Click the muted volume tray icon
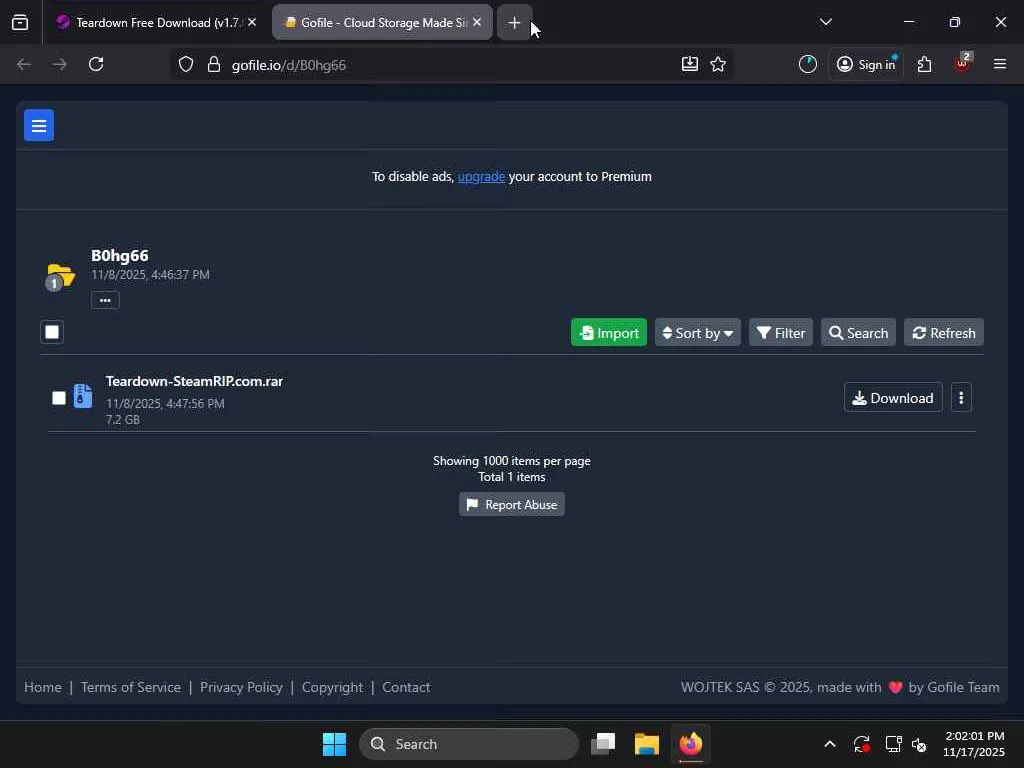This screenshot has height=768, width=1024. pos(919,744)
